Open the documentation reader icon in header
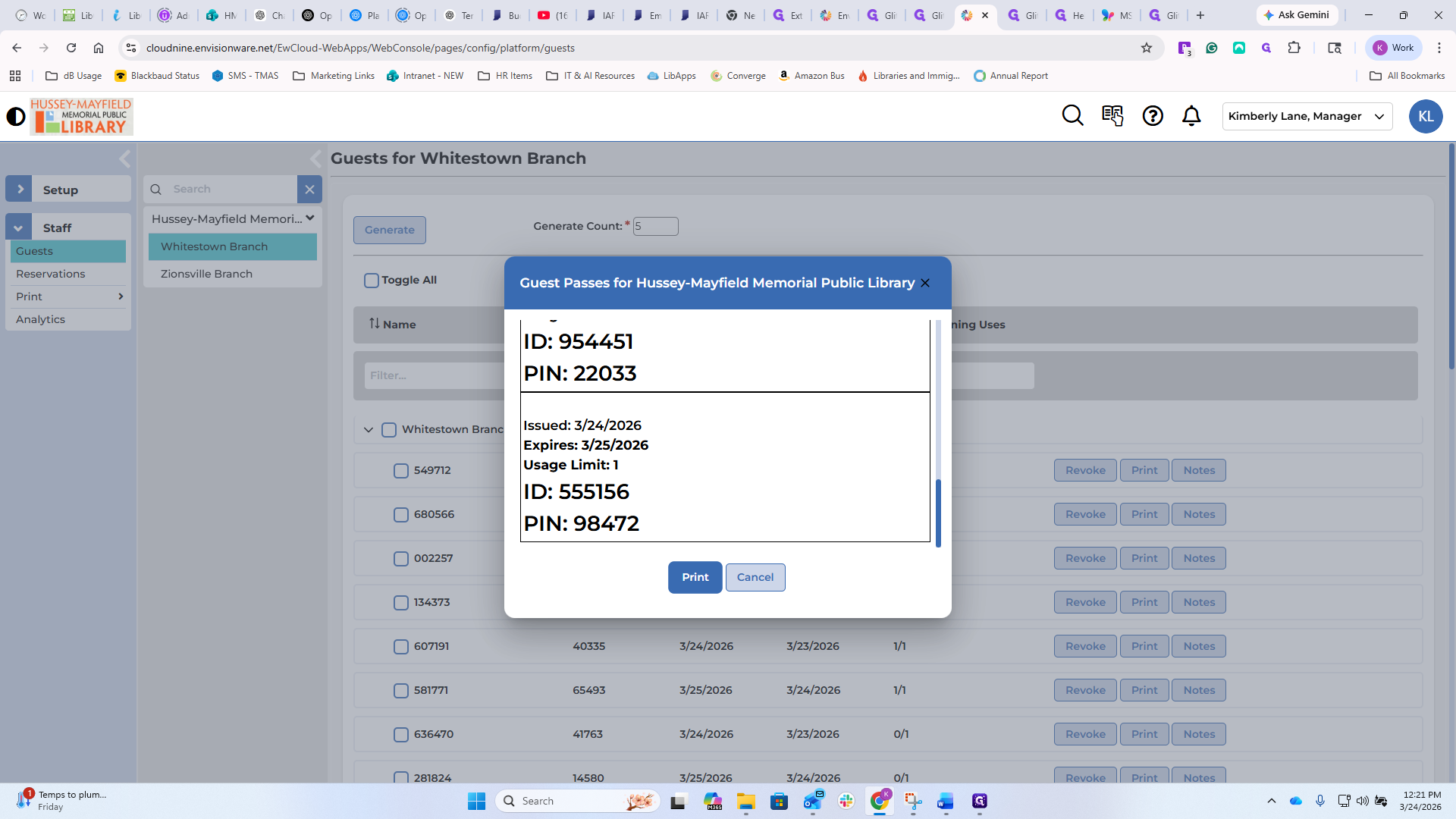 pos(1112,116)
